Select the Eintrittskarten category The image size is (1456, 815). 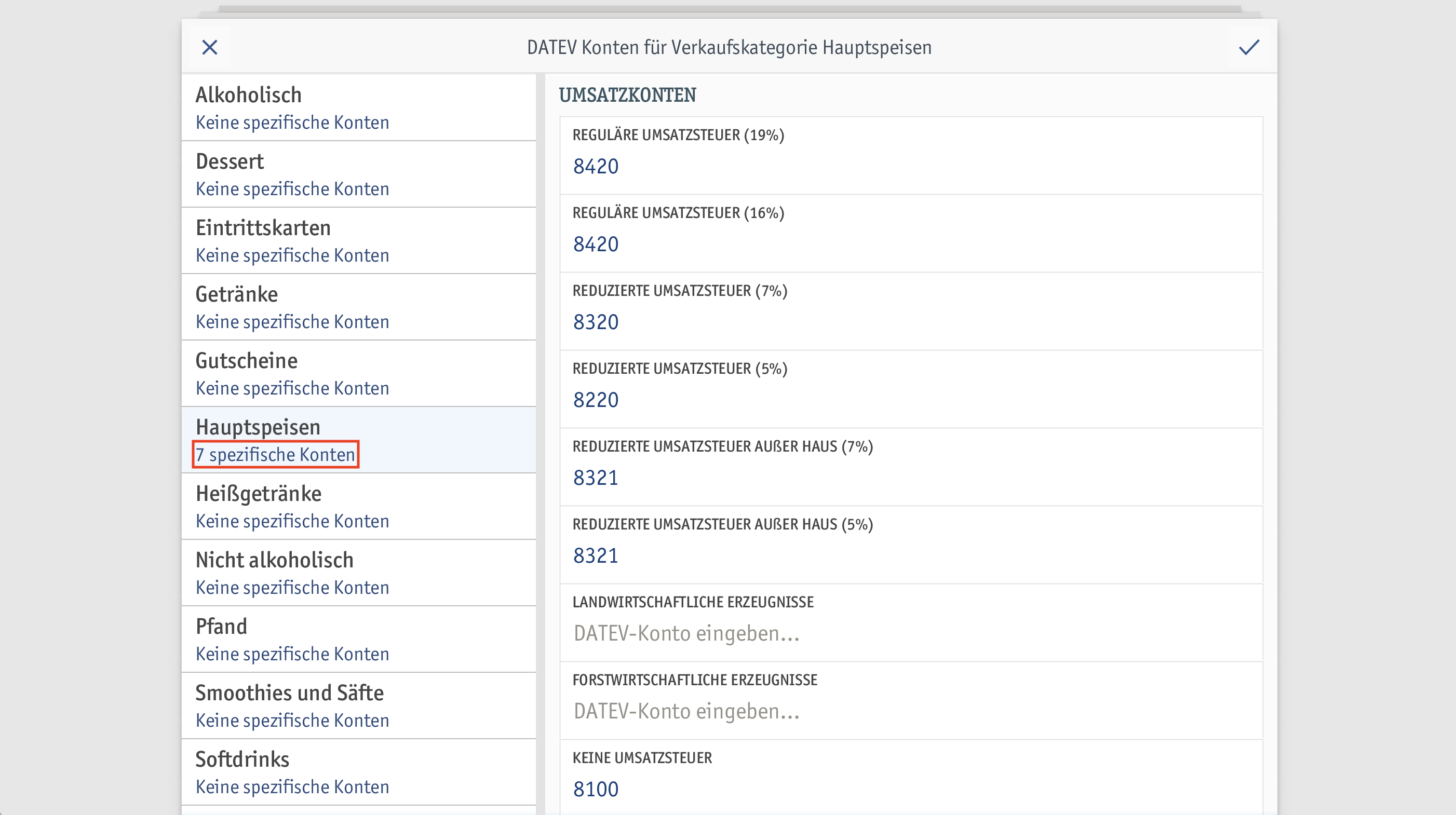[358, 241]
